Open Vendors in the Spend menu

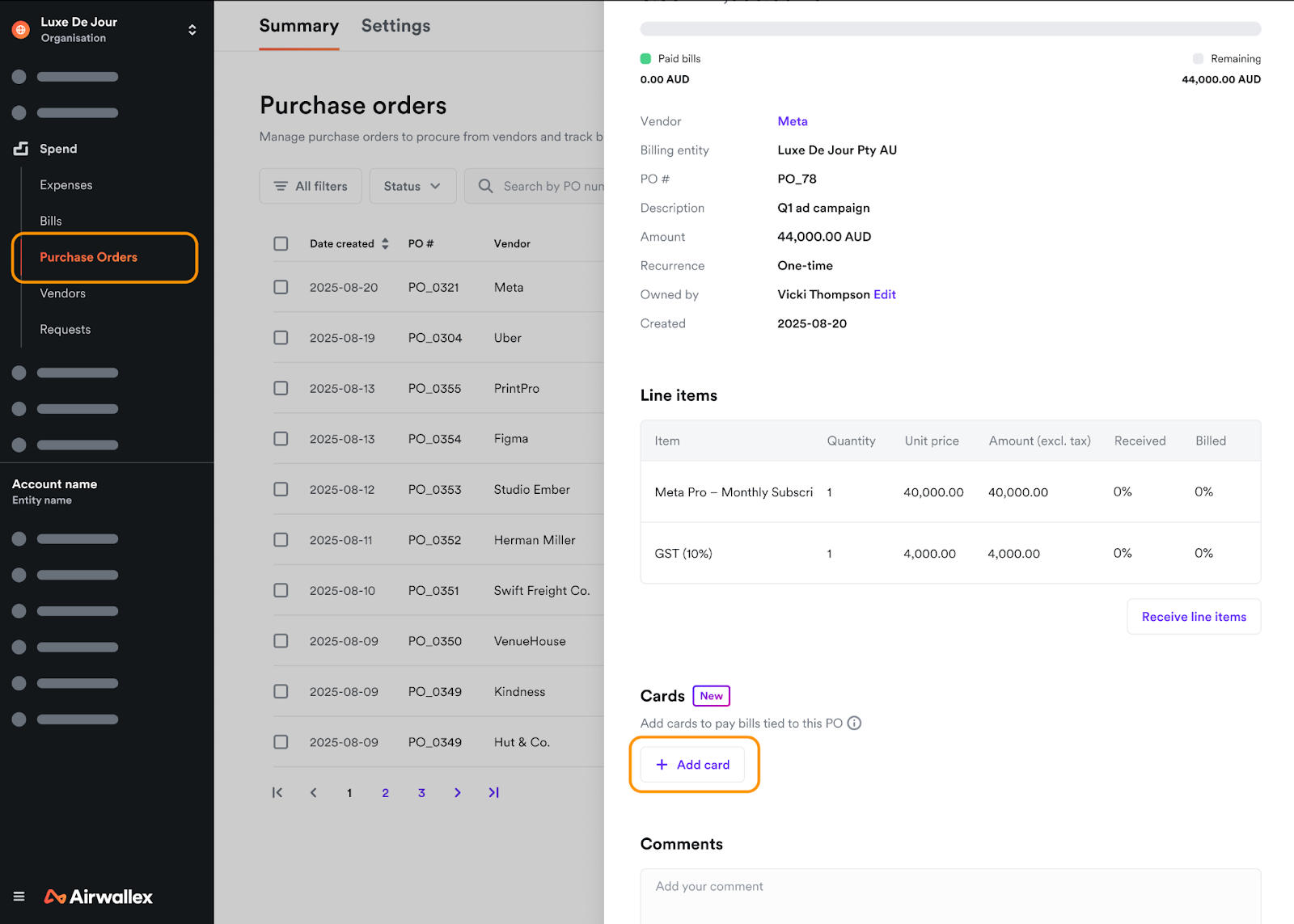[x=63, y=293]
